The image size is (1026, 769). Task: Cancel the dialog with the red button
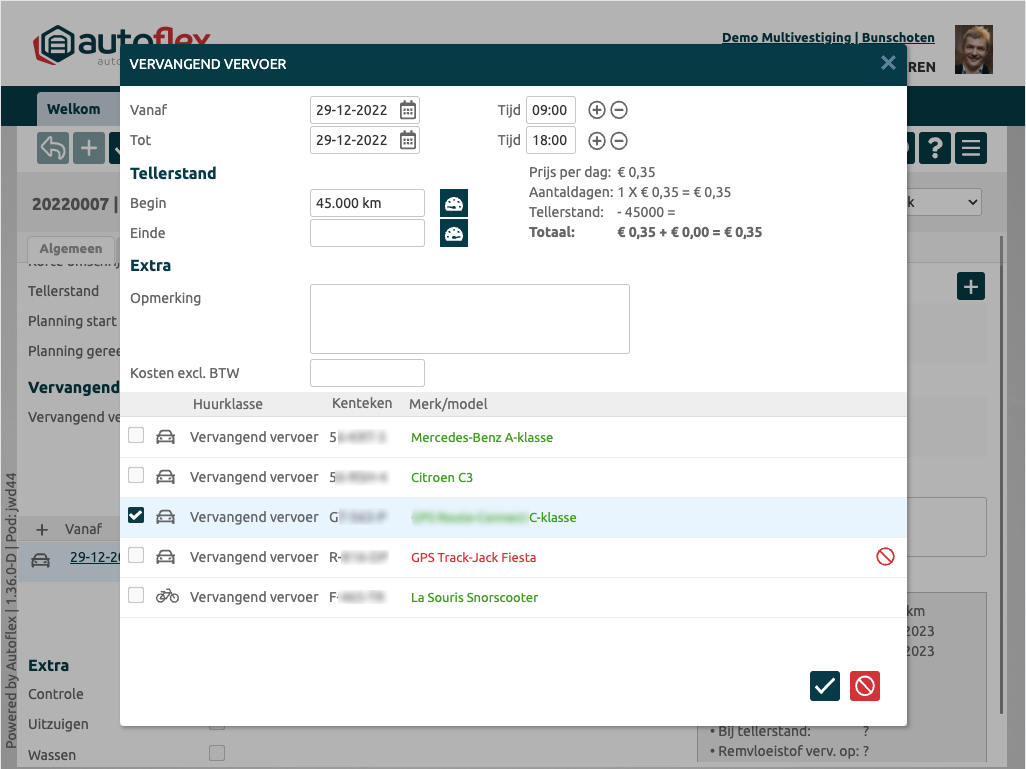(x=865, y=686)
